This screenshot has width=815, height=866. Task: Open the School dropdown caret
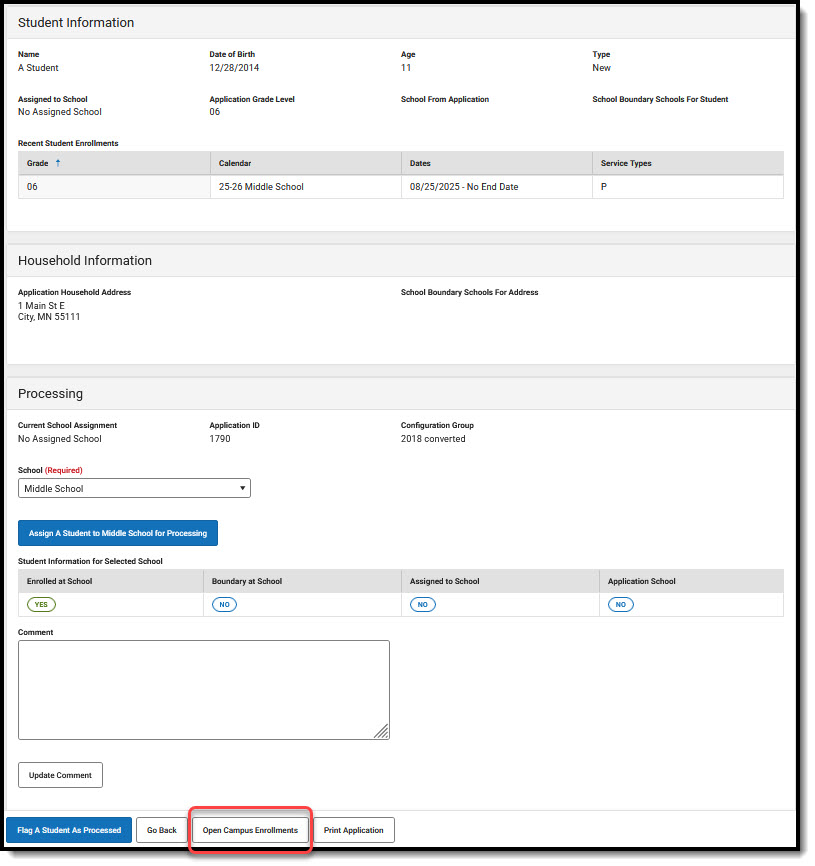pyautogui.click(x=243, y=488)
